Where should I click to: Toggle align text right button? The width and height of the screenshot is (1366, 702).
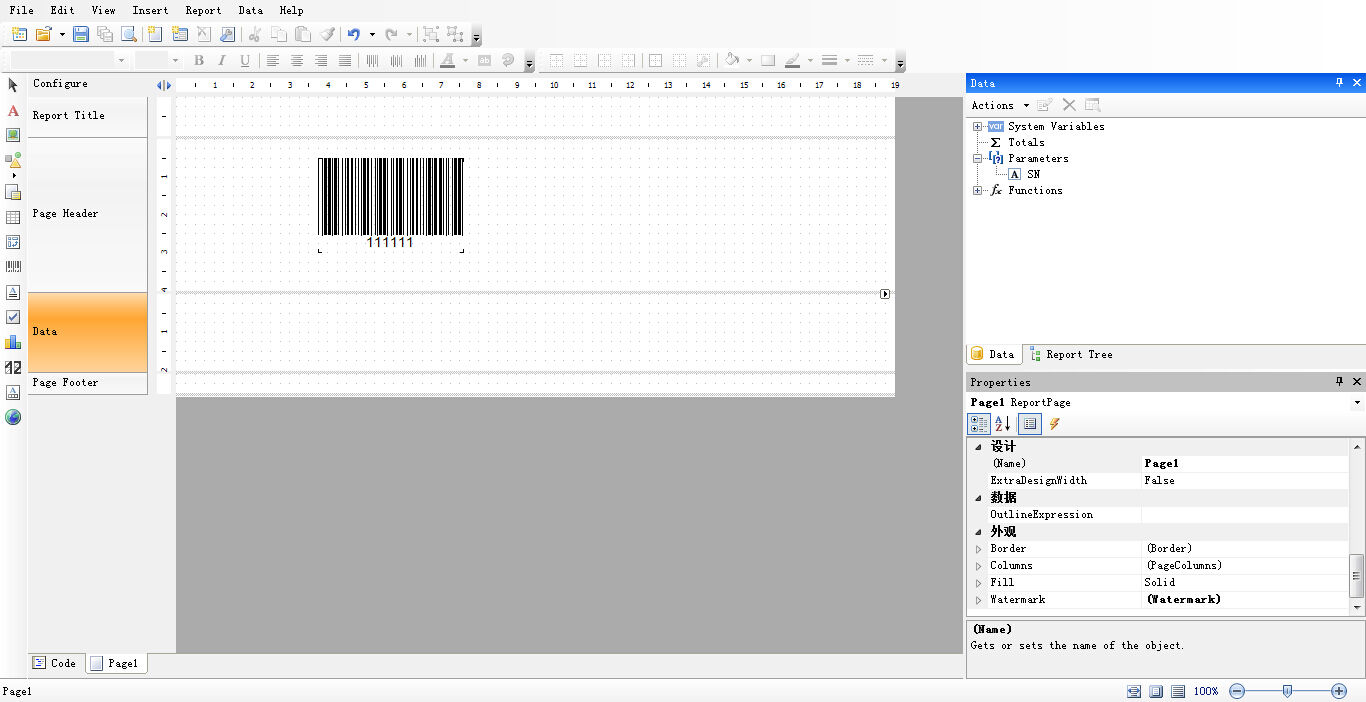tap(321, 60)
